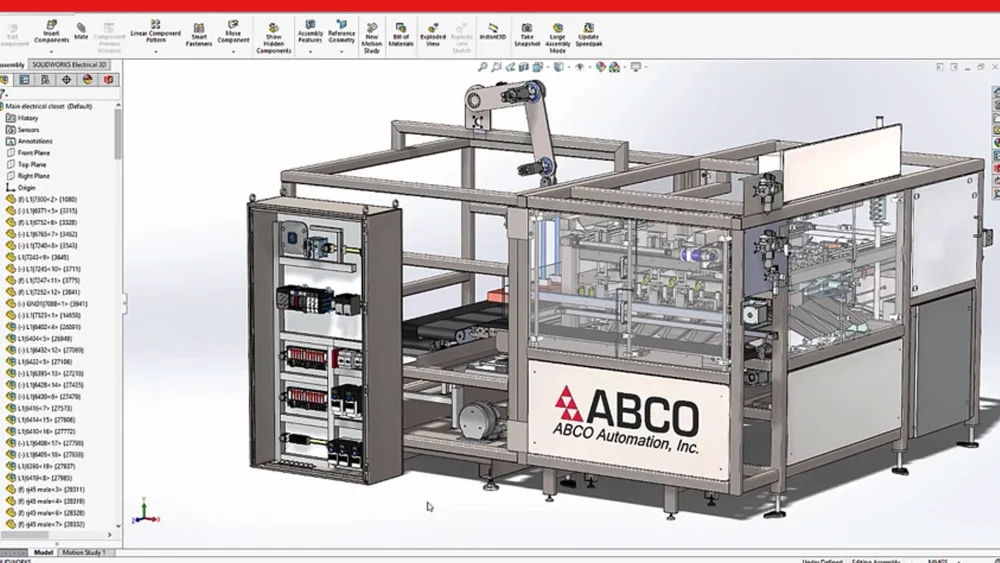This screenshot has height=563, width=1000.
Task: Click Edit Appearance ball icon
Action: coord(600,66)
